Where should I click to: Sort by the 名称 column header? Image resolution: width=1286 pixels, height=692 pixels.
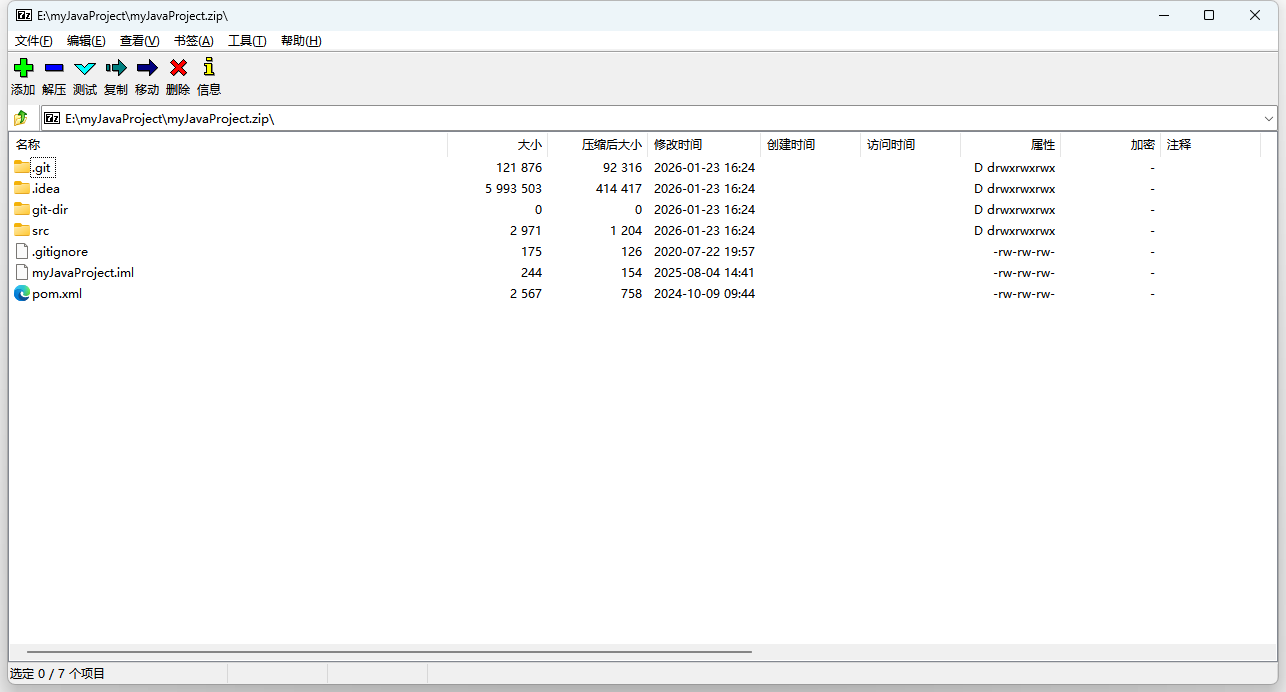[x=28, y=145]
